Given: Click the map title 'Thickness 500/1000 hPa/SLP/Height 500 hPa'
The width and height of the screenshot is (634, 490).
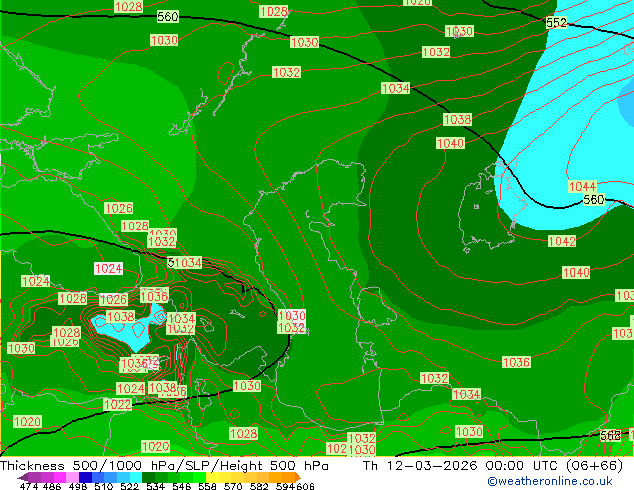Looking at the screenshot, I should pos(164,466).
